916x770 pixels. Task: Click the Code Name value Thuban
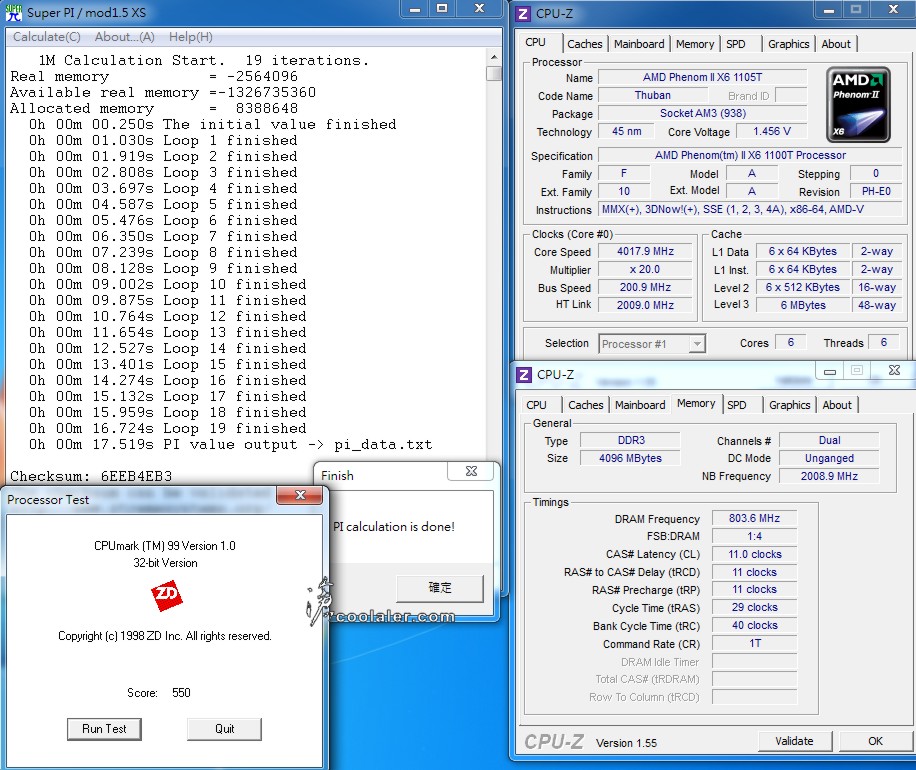point(653,96)
